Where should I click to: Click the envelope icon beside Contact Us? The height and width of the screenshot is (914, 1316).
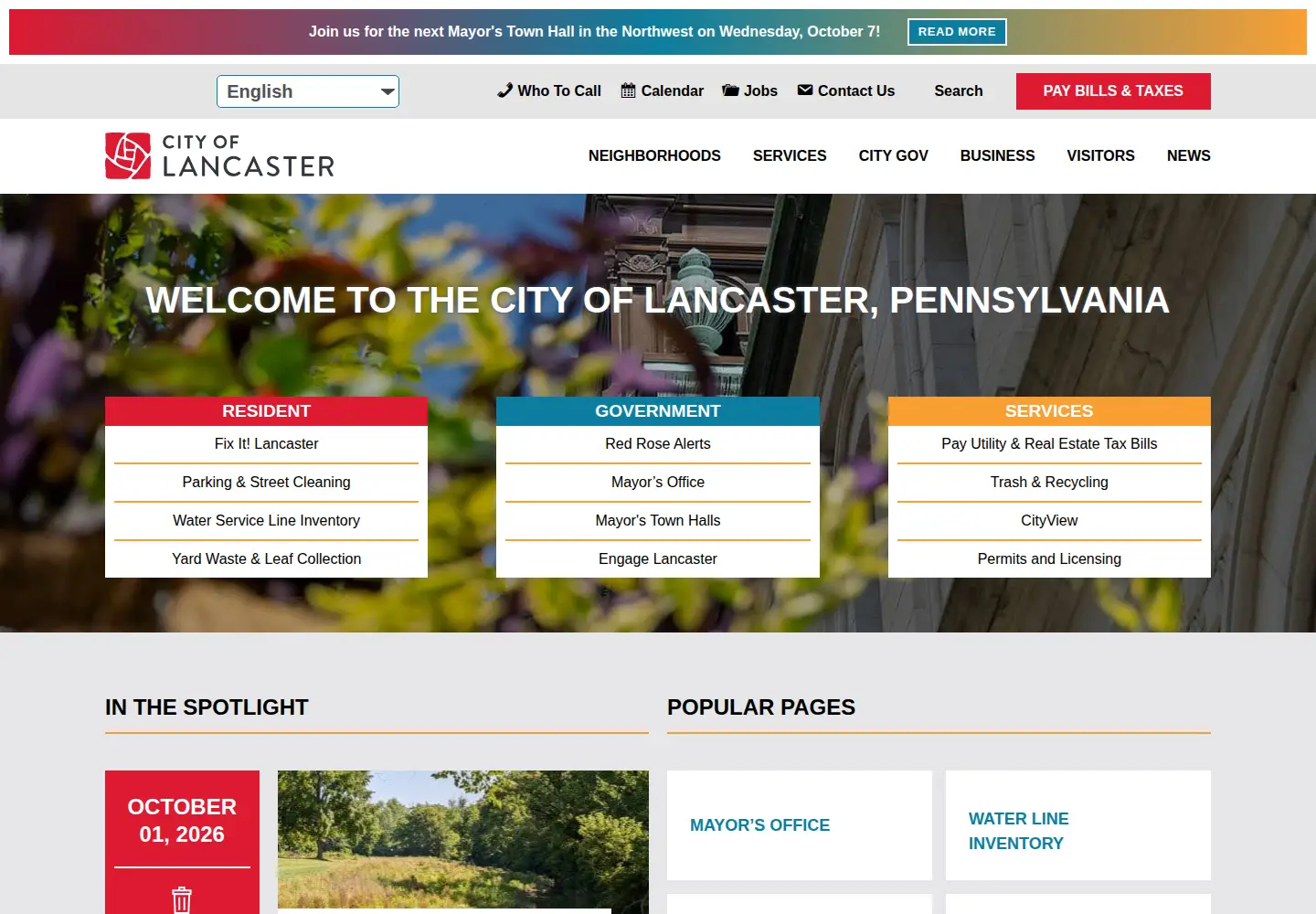[805, 90]
